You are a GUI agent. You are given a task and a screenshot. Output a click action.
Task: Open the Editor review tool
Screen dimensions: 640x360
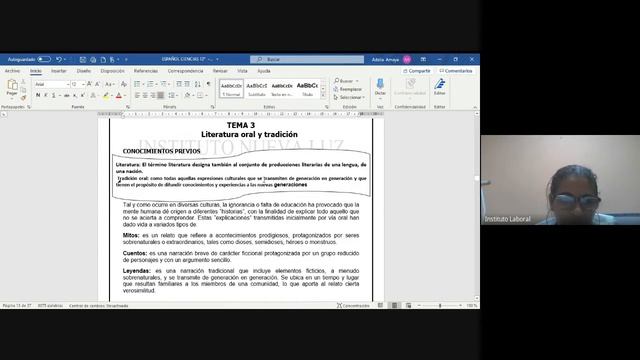click(x=440, y=87)
